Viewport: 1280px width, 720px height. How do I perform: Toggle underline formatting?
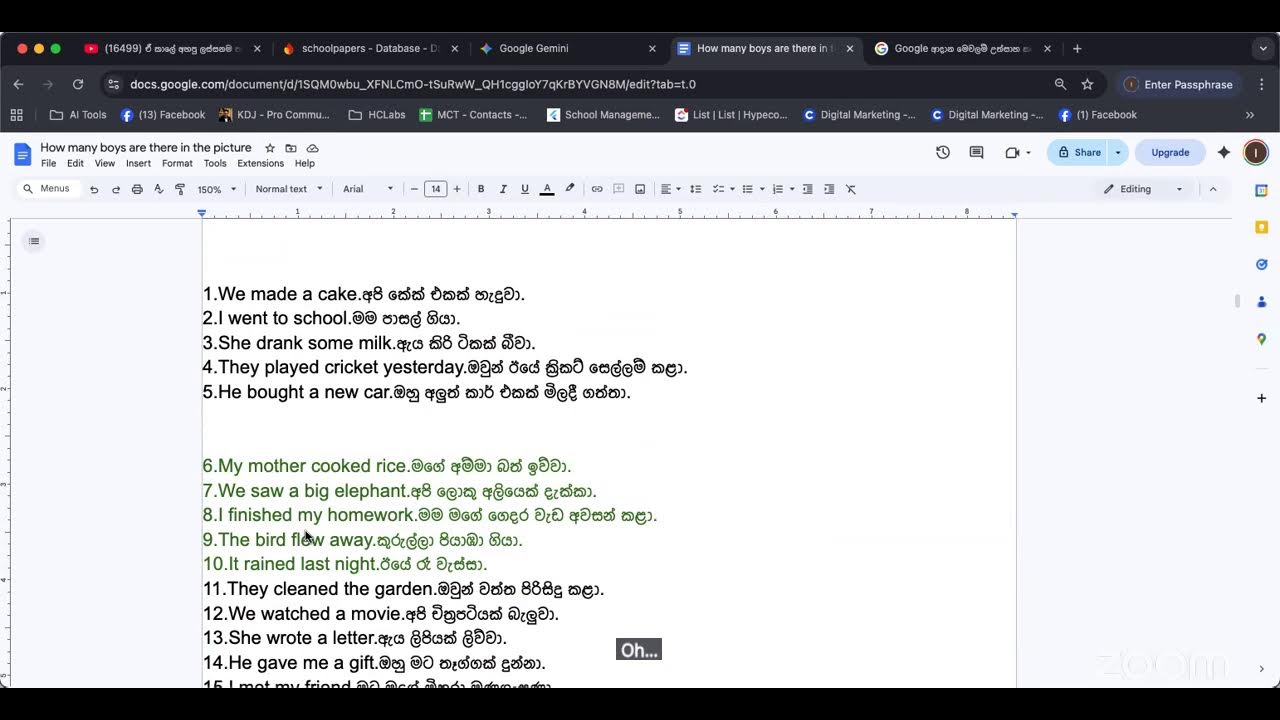(x=525, y=189)
